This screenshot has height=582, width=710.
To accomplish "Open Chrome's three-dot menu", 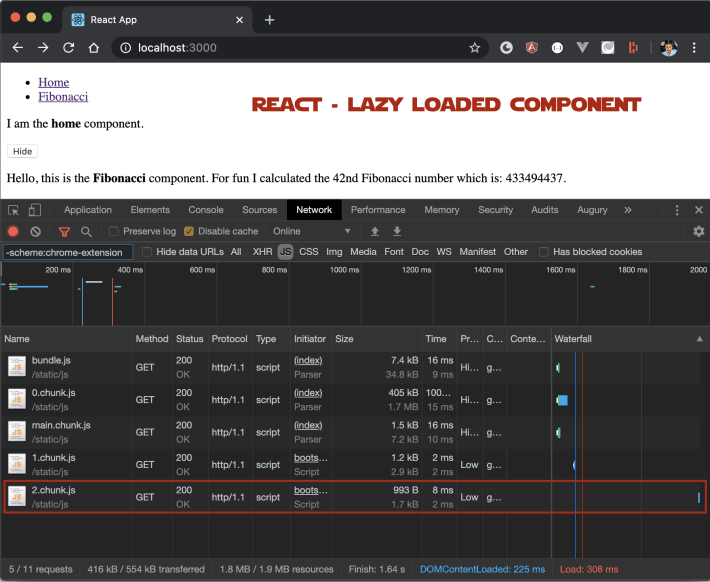I will coord(694,48).
